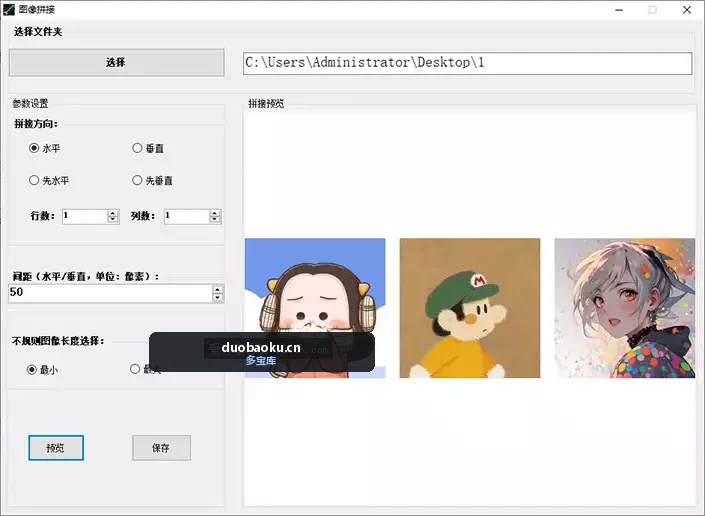
Task: Click the 列数 value field
Action: (x=187, y=216)
